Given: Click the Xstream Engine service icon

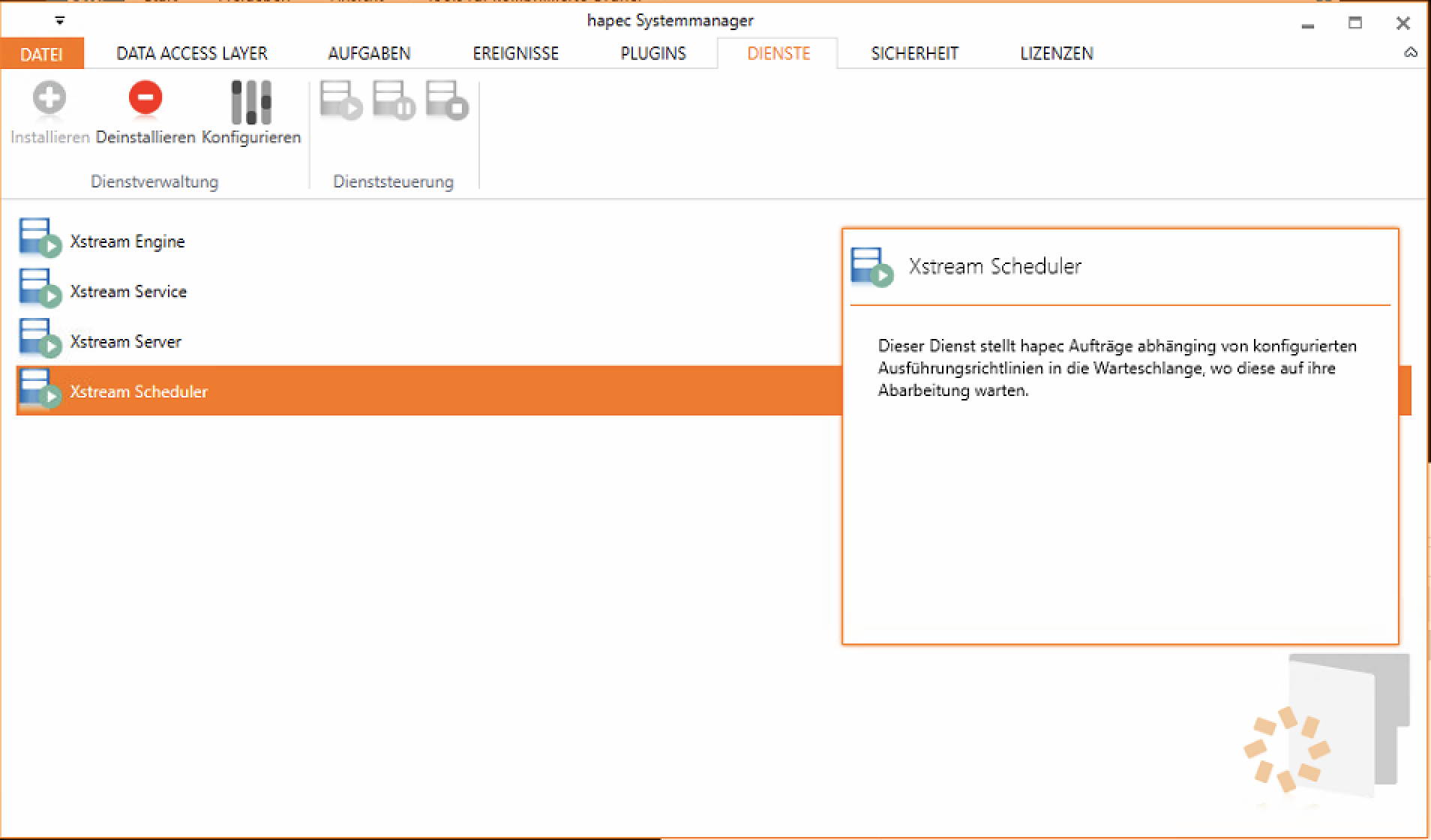Looking at the screenshot, I should (x=39, y=238).
